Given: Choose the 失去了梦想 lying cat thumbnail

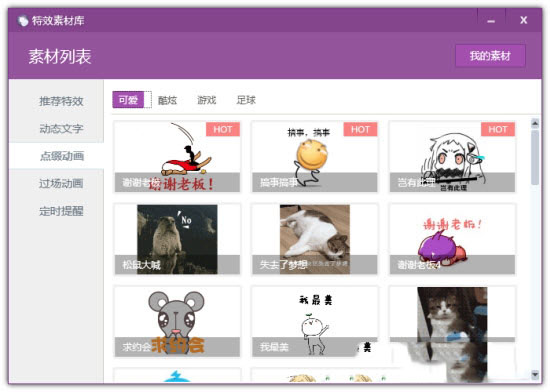Looking at the screenshot, I should point(315,239).
